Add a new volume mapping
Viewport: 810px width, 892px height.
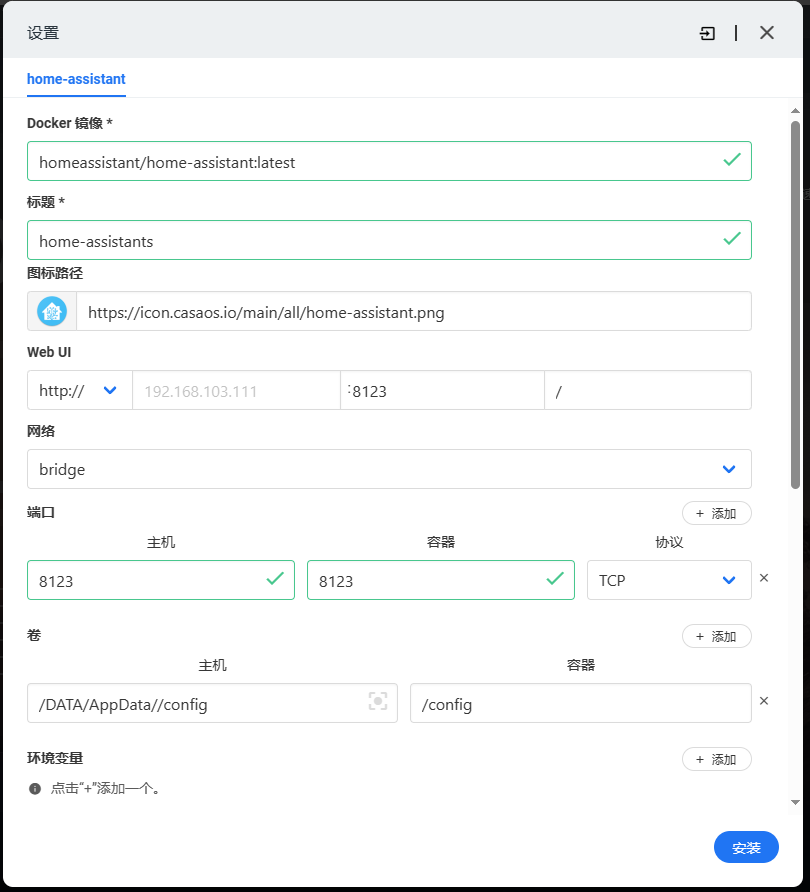[x=717, y=636]
